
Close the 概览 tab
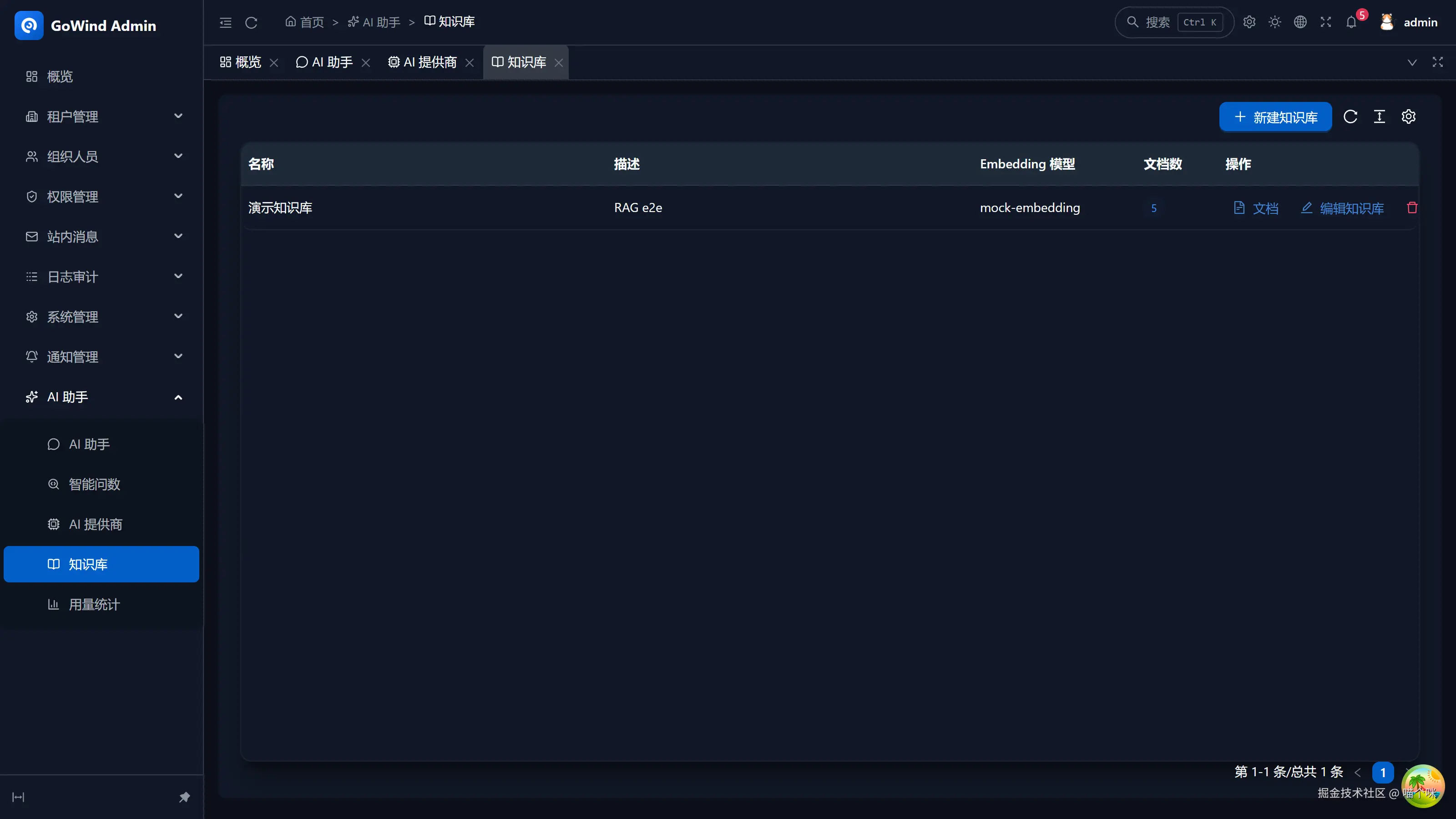click(x=273, y=63)
